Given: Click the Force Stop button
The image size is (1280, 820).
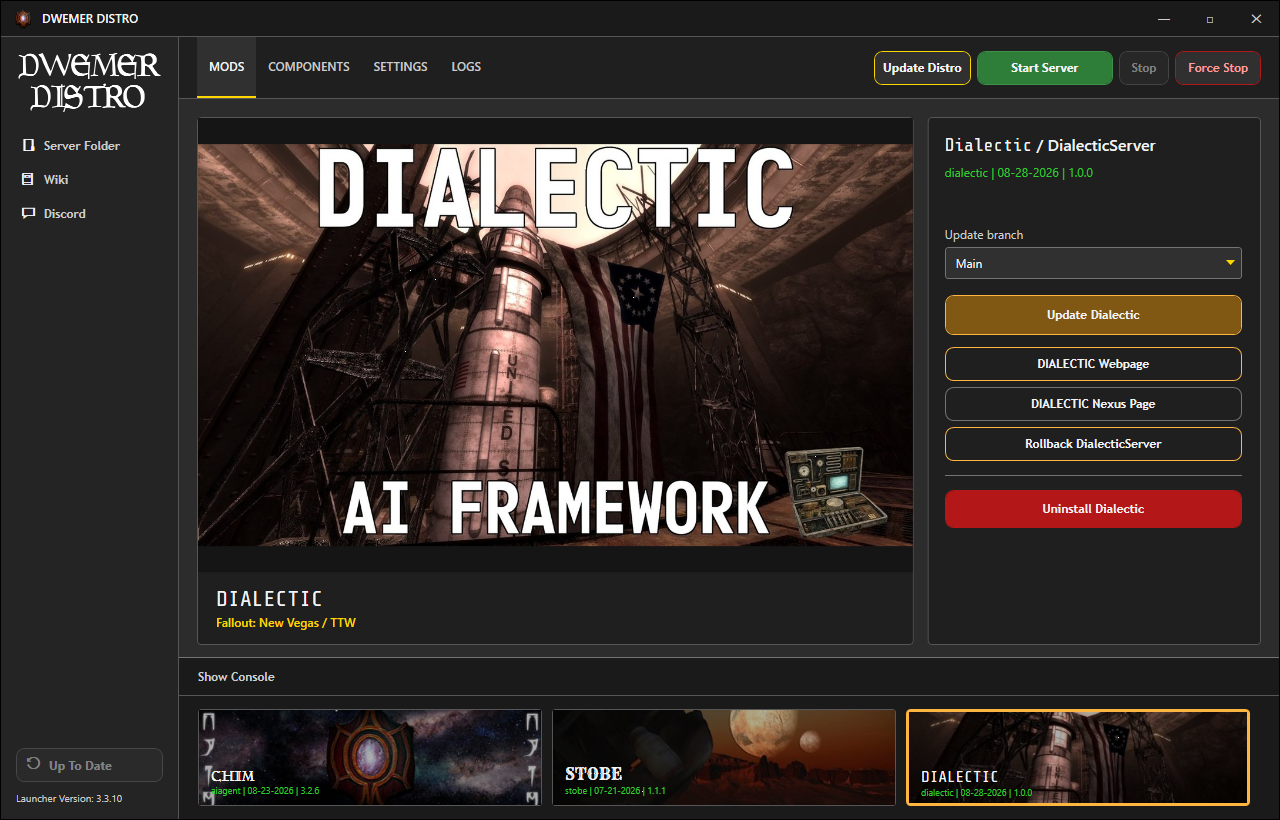Looking at the screenshot, I should pyautogui.click(x=1218, y=68).
